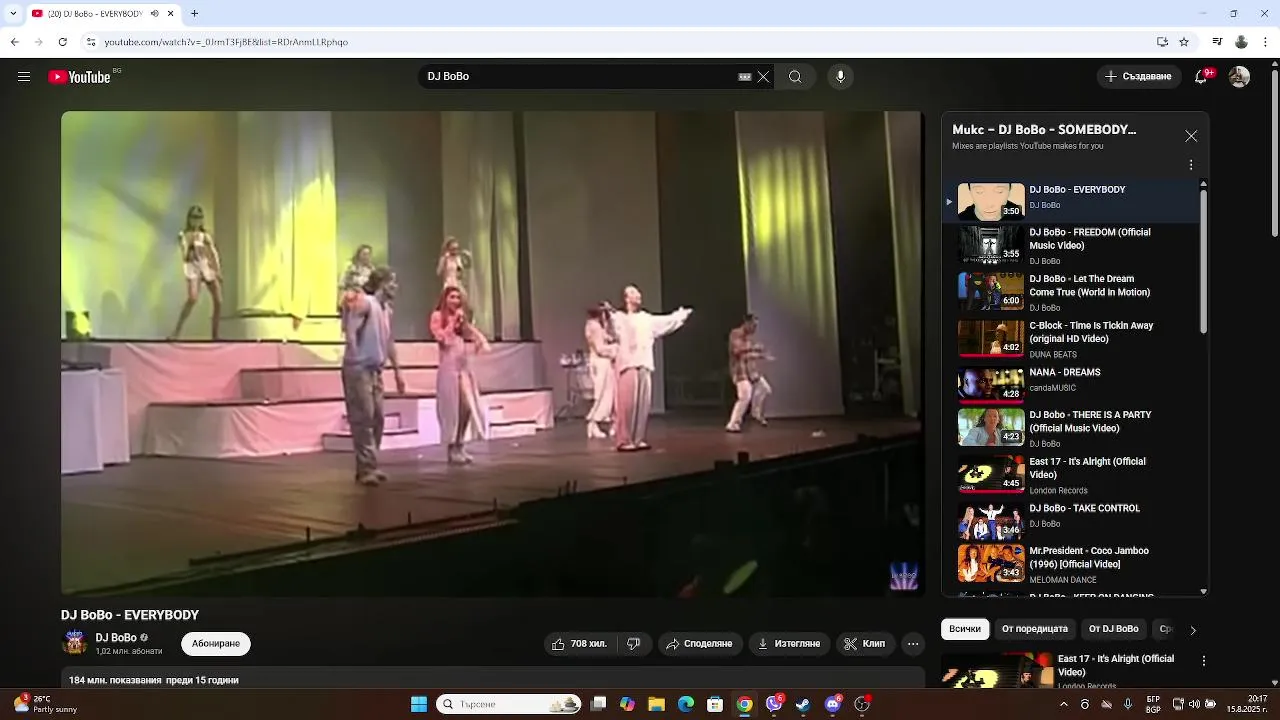Open Microsoft Edge from taskbar
1280x720 pixels.
coord(686,704)
